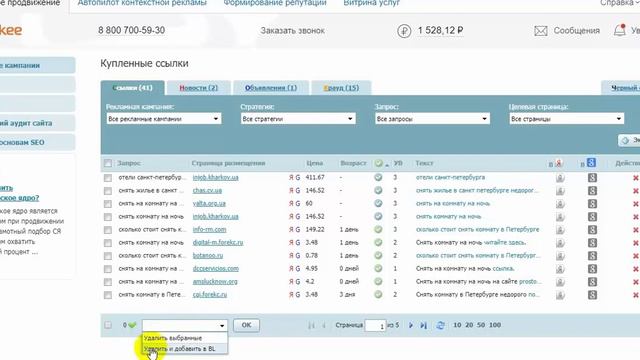This screenshot has width=640, height=360.
Task: Click Google icon in table header
Action: pos(591,163)
